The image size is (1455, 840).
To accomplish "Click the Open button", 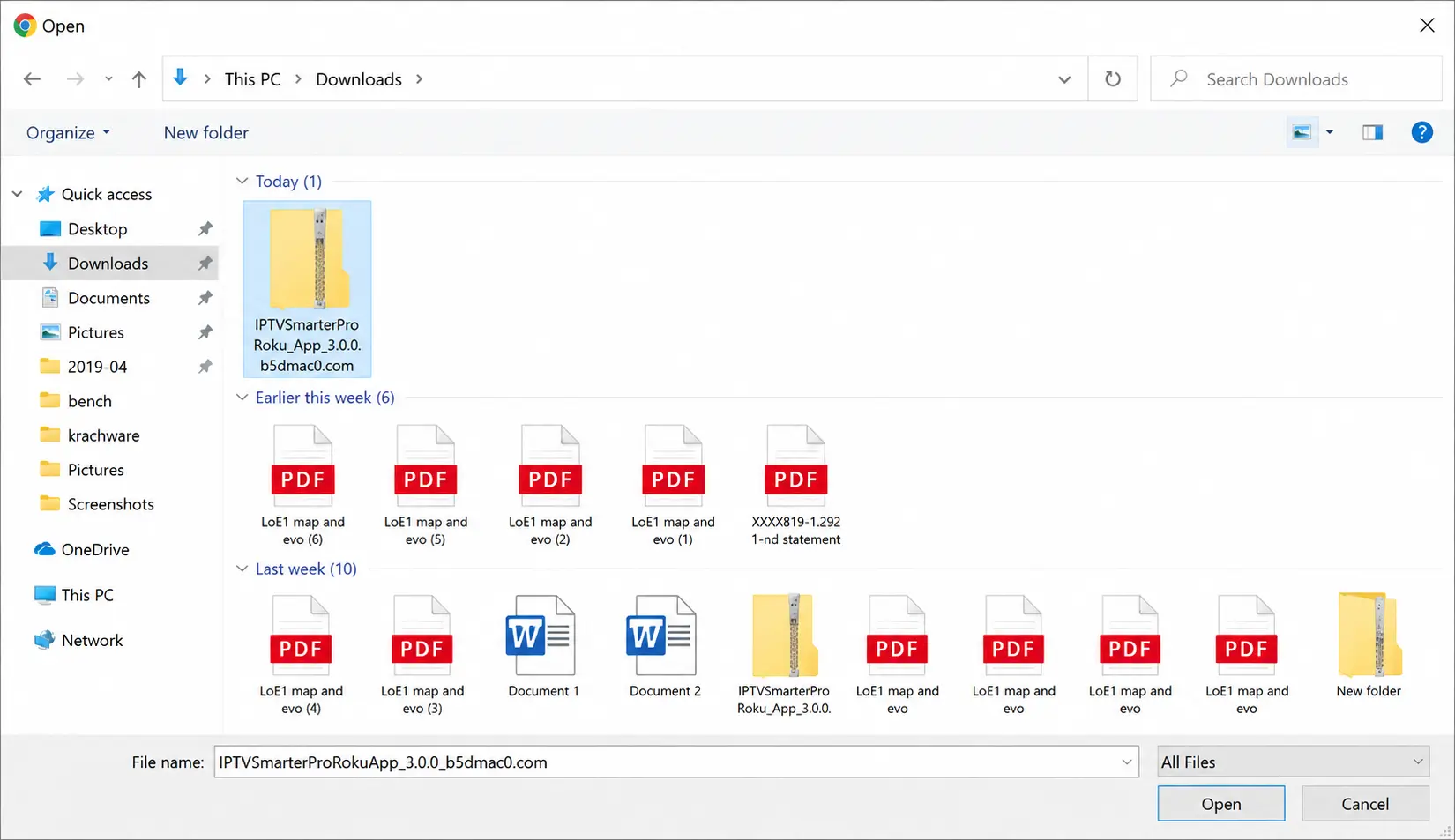I will click(x=1221, y=804).
